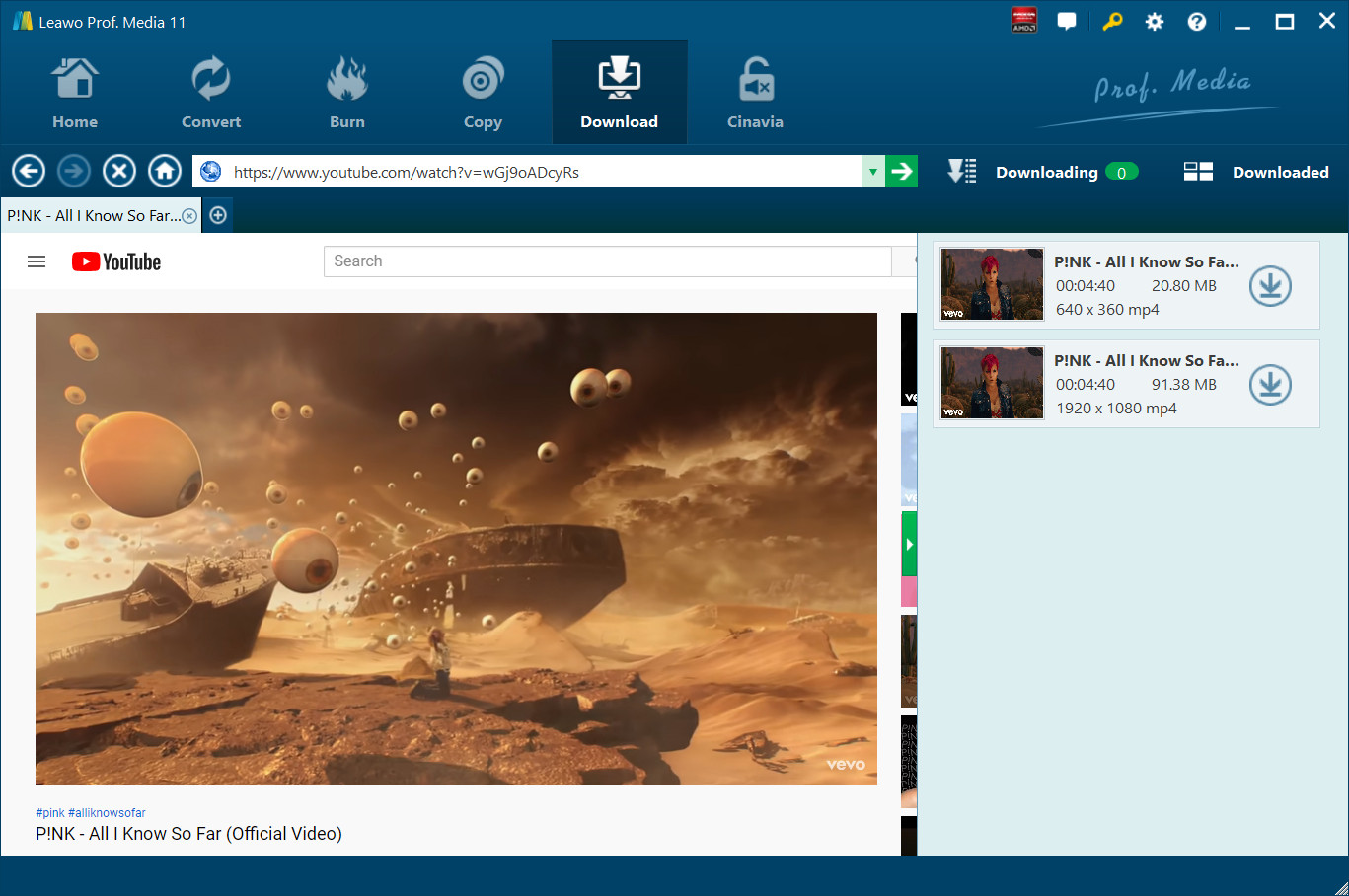
Task: Download the 1920 x 1080 mp4 version
Action: (1270, 385)
